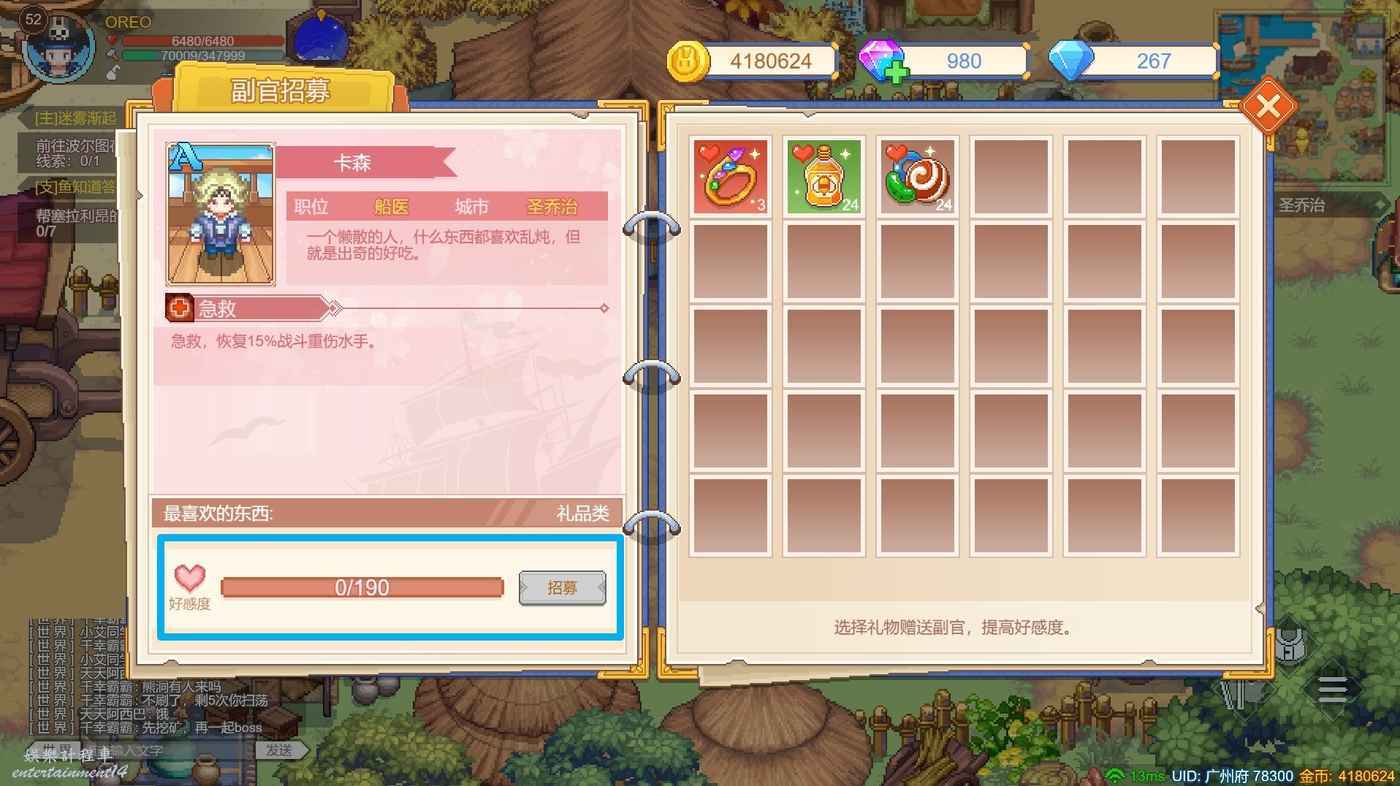Click the first empty slot in the second inventory row
This screenshot has height=786, width=1400.
[731, 262]
